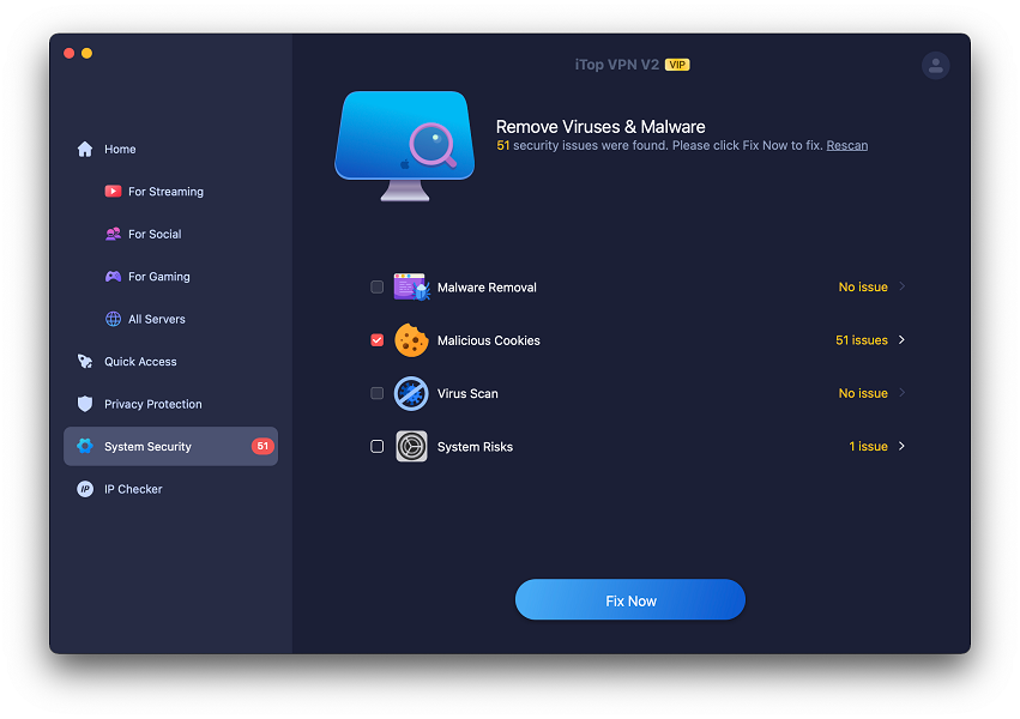Click the For Social people icon
Screen dimensions: 1020x719
113,234
